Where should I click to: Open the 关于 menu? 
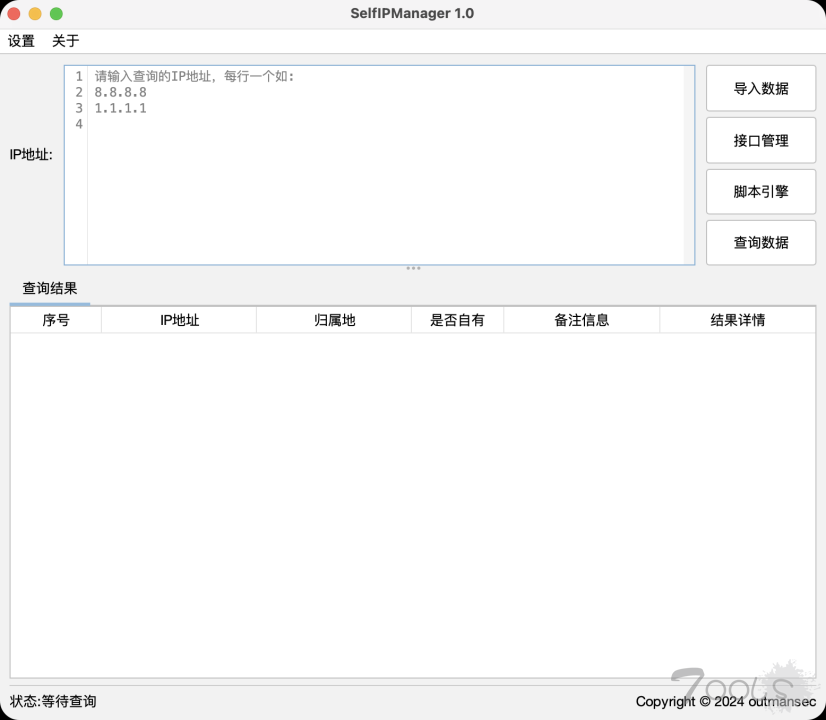(x=66, y=41)
